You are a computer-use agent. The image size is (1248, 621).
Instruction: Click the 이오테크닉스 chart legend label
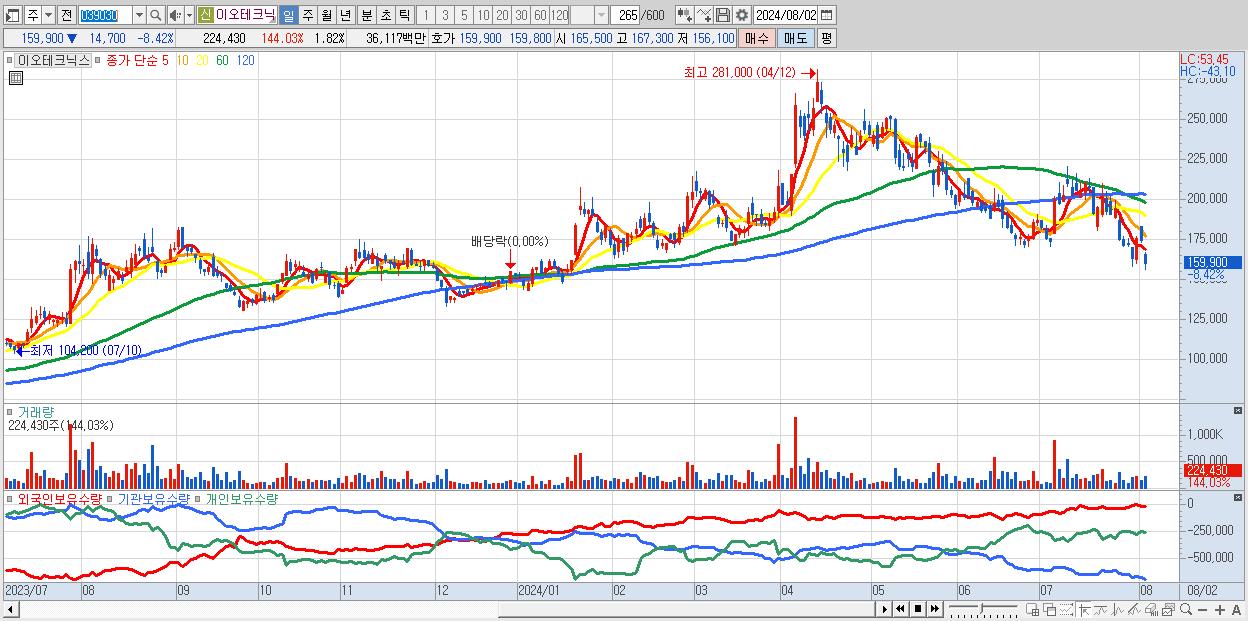pyautogui.click(x=55, y=61)
